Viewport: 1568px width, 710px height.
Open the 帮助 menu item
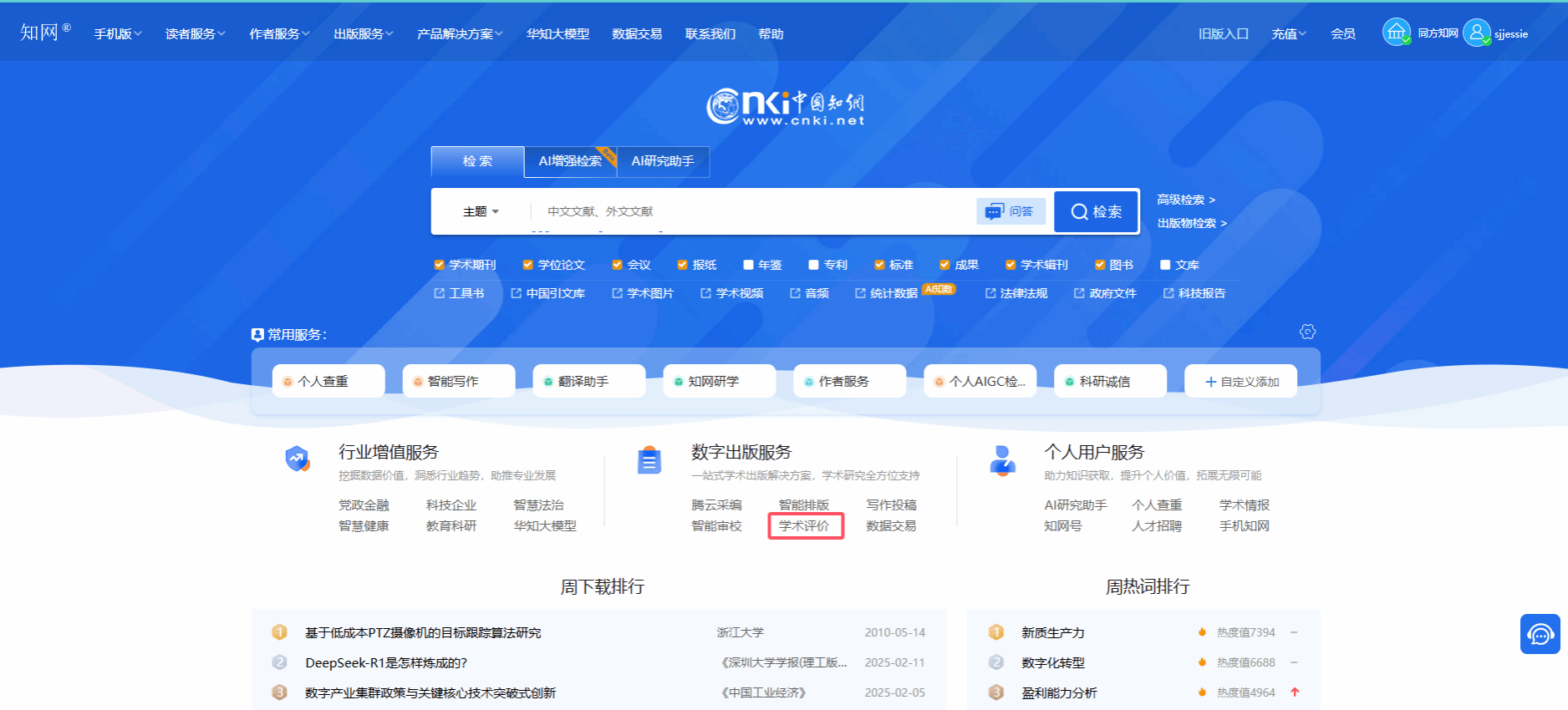point(771,33)
